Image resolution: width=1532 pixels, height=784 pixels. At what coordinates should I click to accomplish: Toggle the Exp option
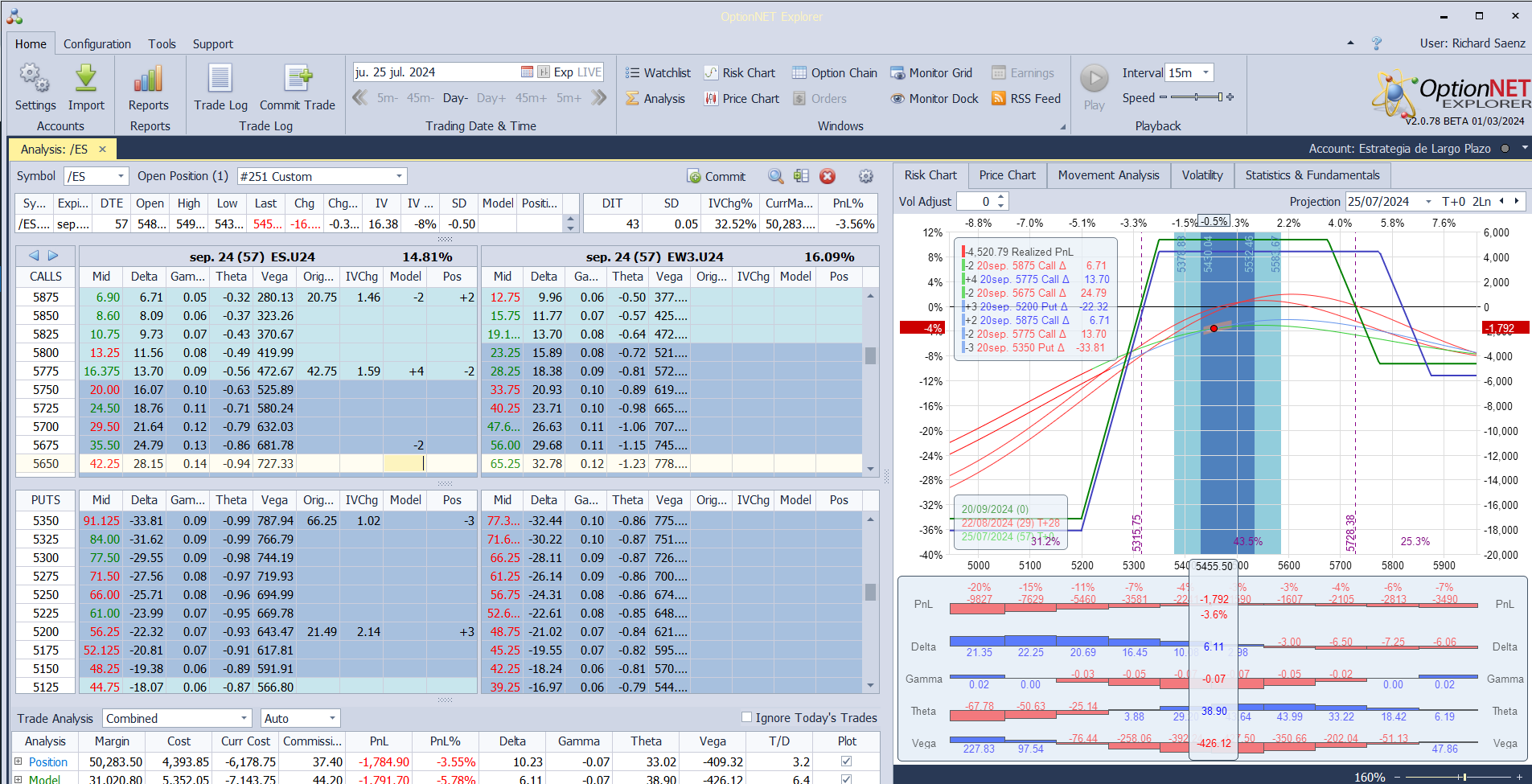click(x=563, y=72)
